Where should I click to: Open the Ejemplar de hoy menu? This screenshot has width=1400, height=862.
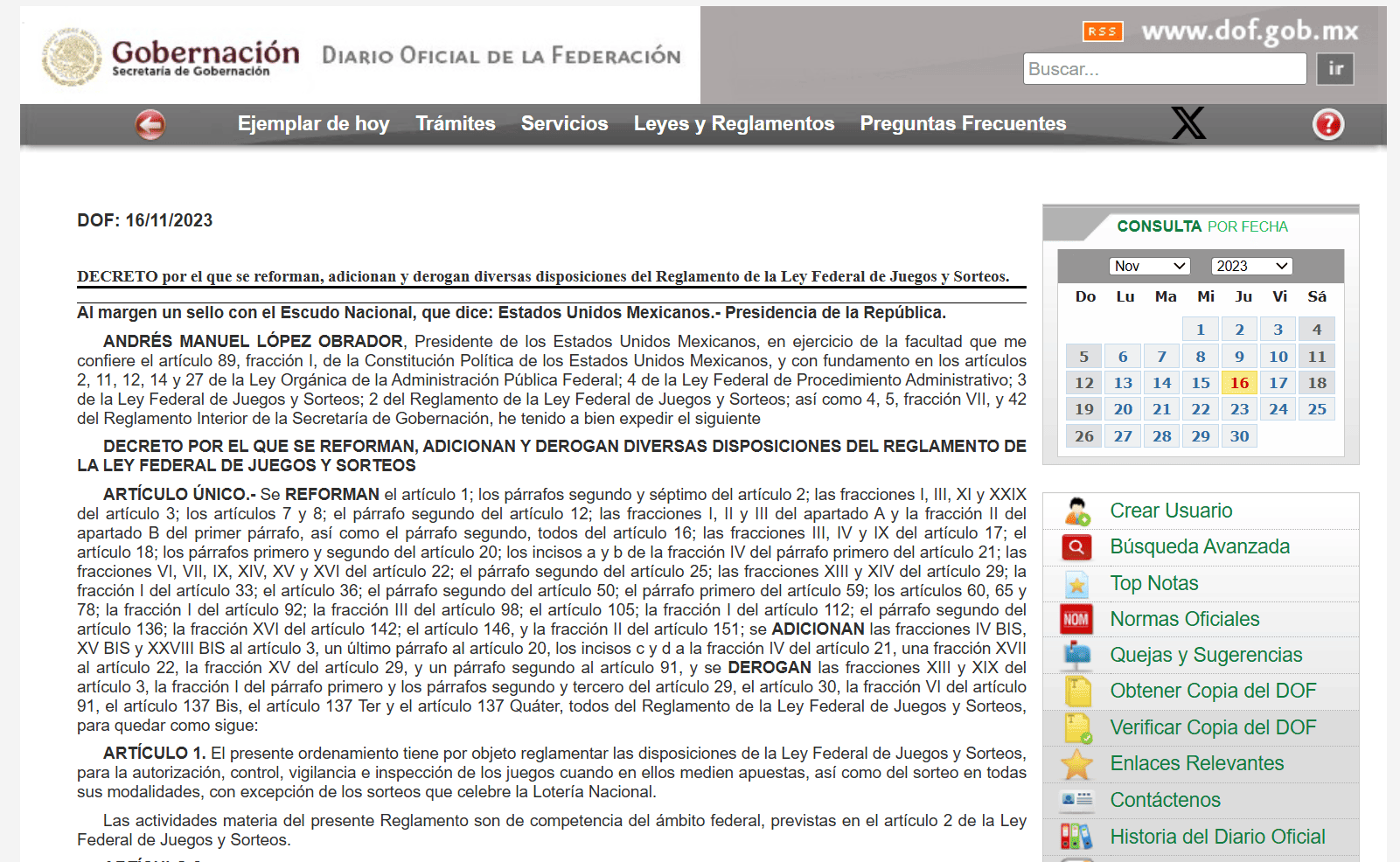[313, 123]
